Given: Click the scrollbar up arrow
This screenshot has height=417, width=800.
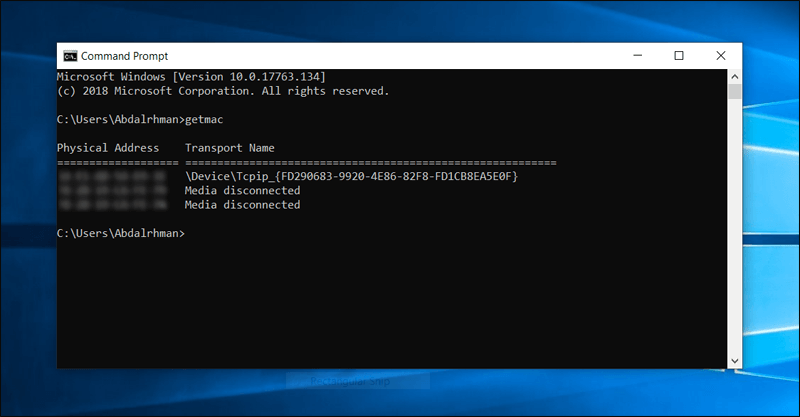Looking at the screenshot, I should coord(735,77).
